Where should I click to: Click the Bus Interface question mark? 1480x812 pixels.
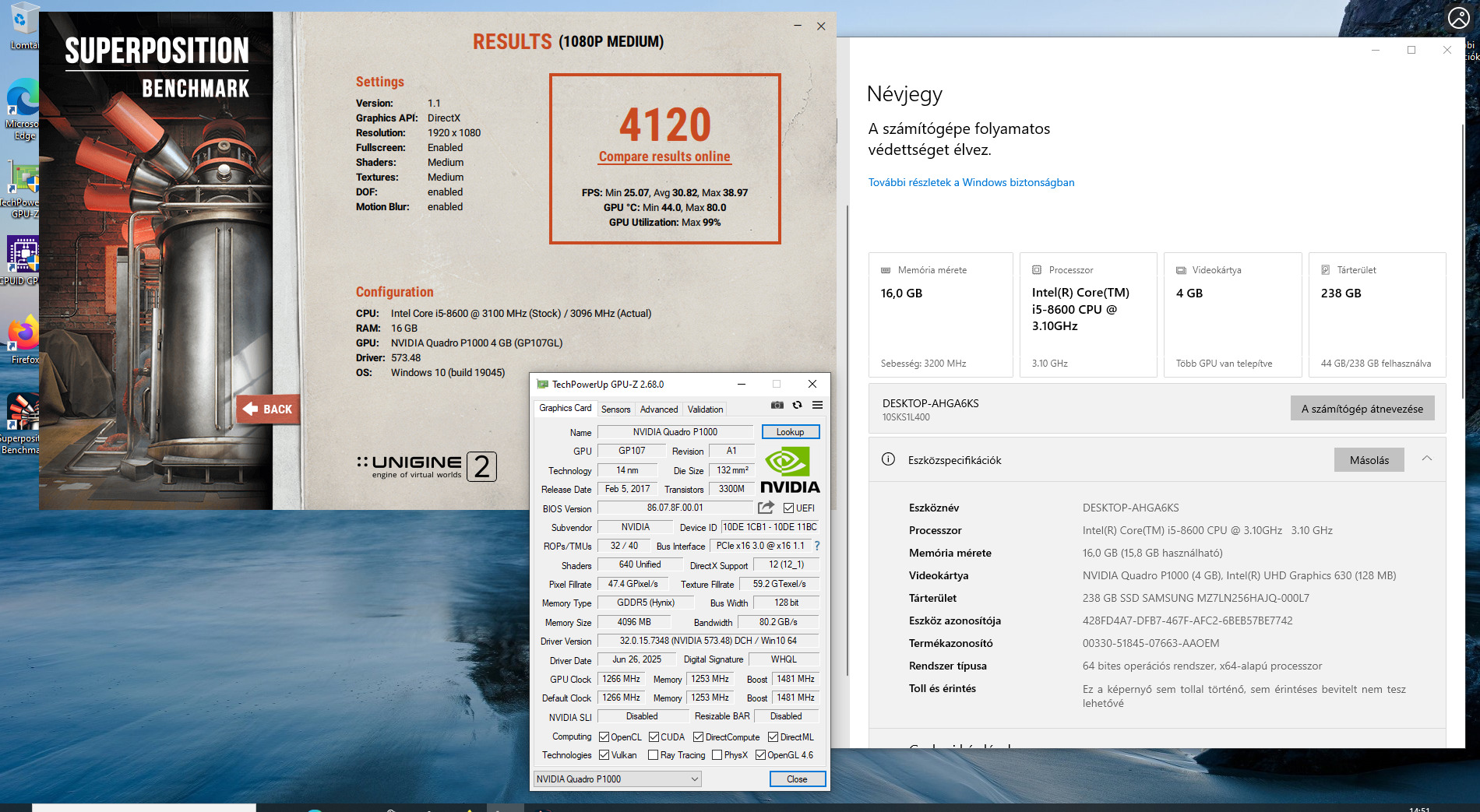[817, 546]
